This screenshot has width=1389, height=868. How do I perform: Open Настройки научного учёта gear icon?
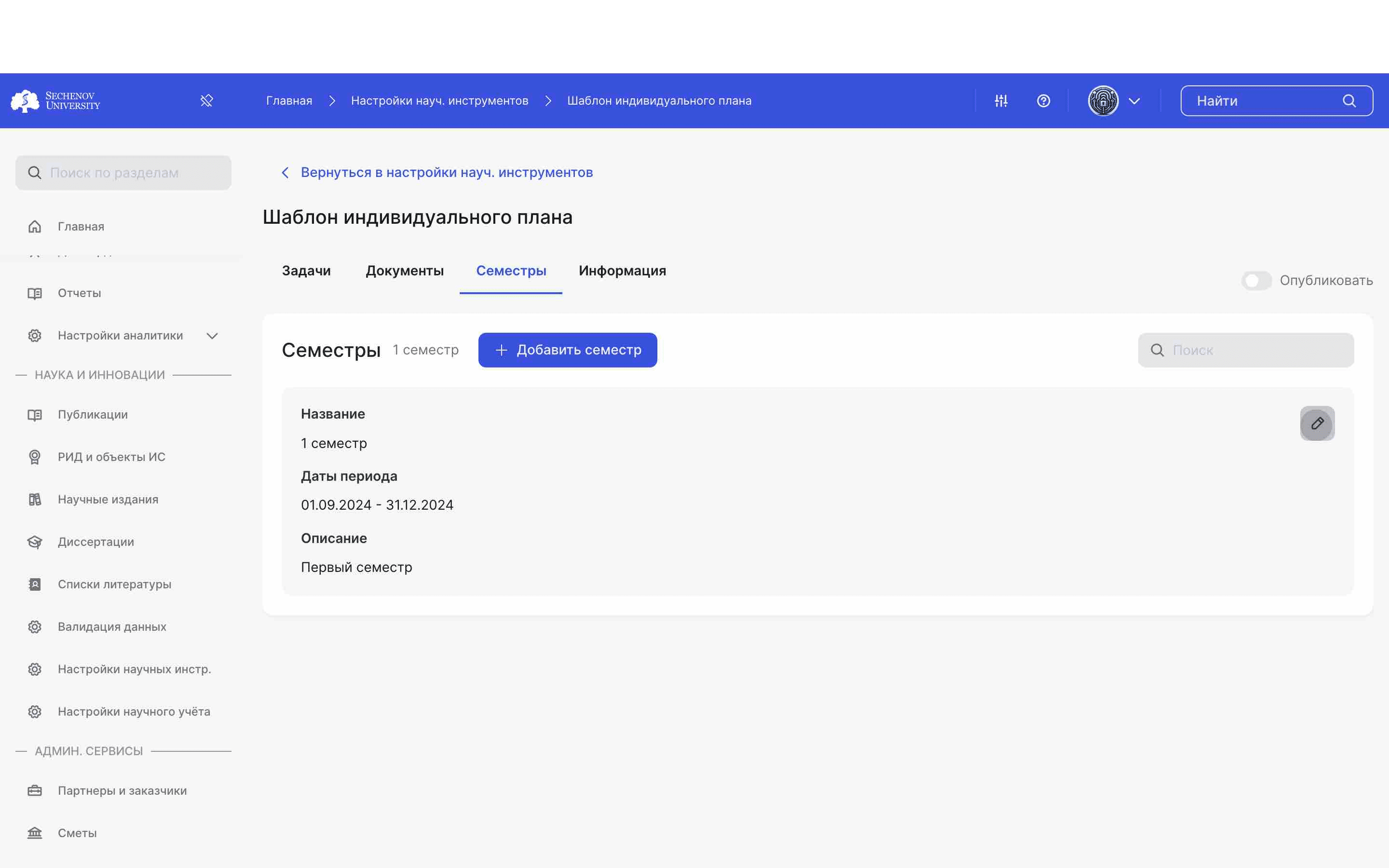coord(34,712)
